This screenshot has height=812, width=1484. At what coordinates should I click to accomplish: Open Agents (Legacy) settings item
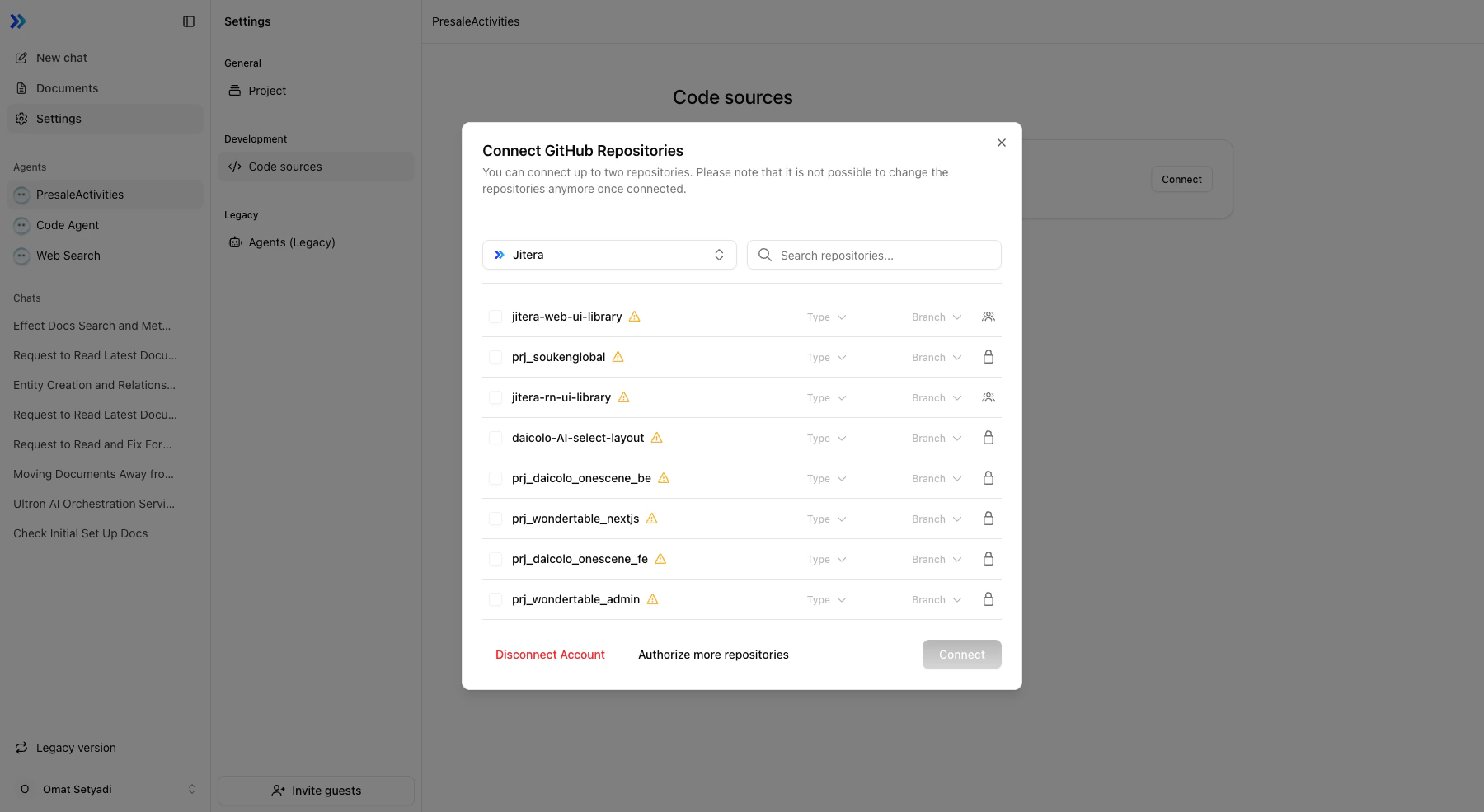click(316, 242)
